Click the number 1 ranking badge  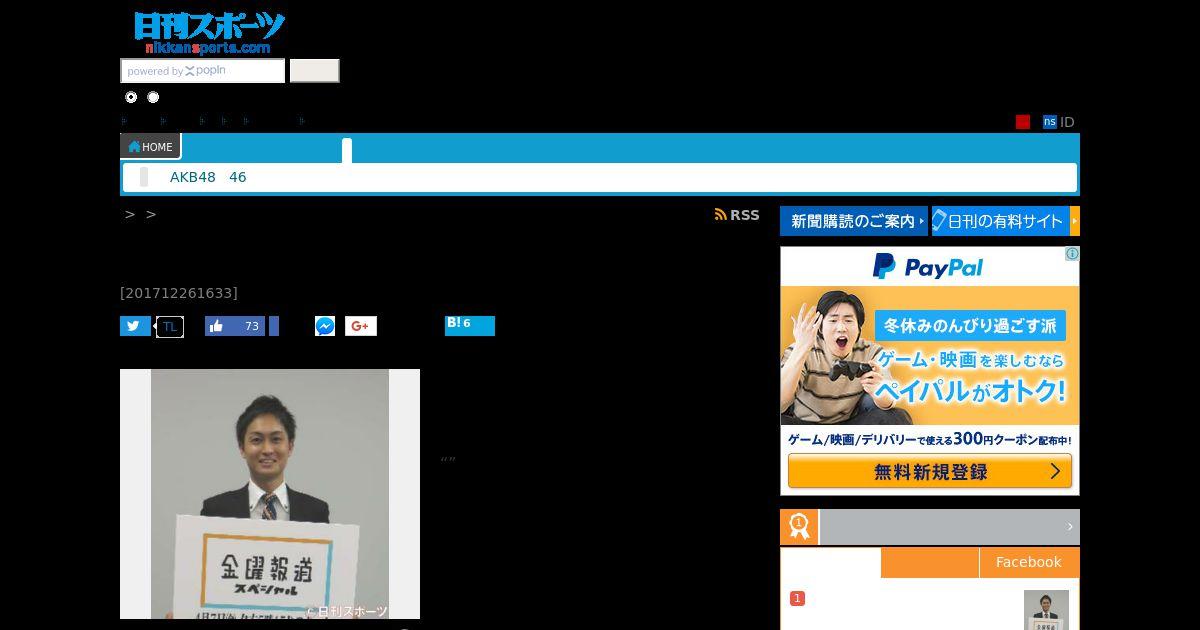(797, 598)
